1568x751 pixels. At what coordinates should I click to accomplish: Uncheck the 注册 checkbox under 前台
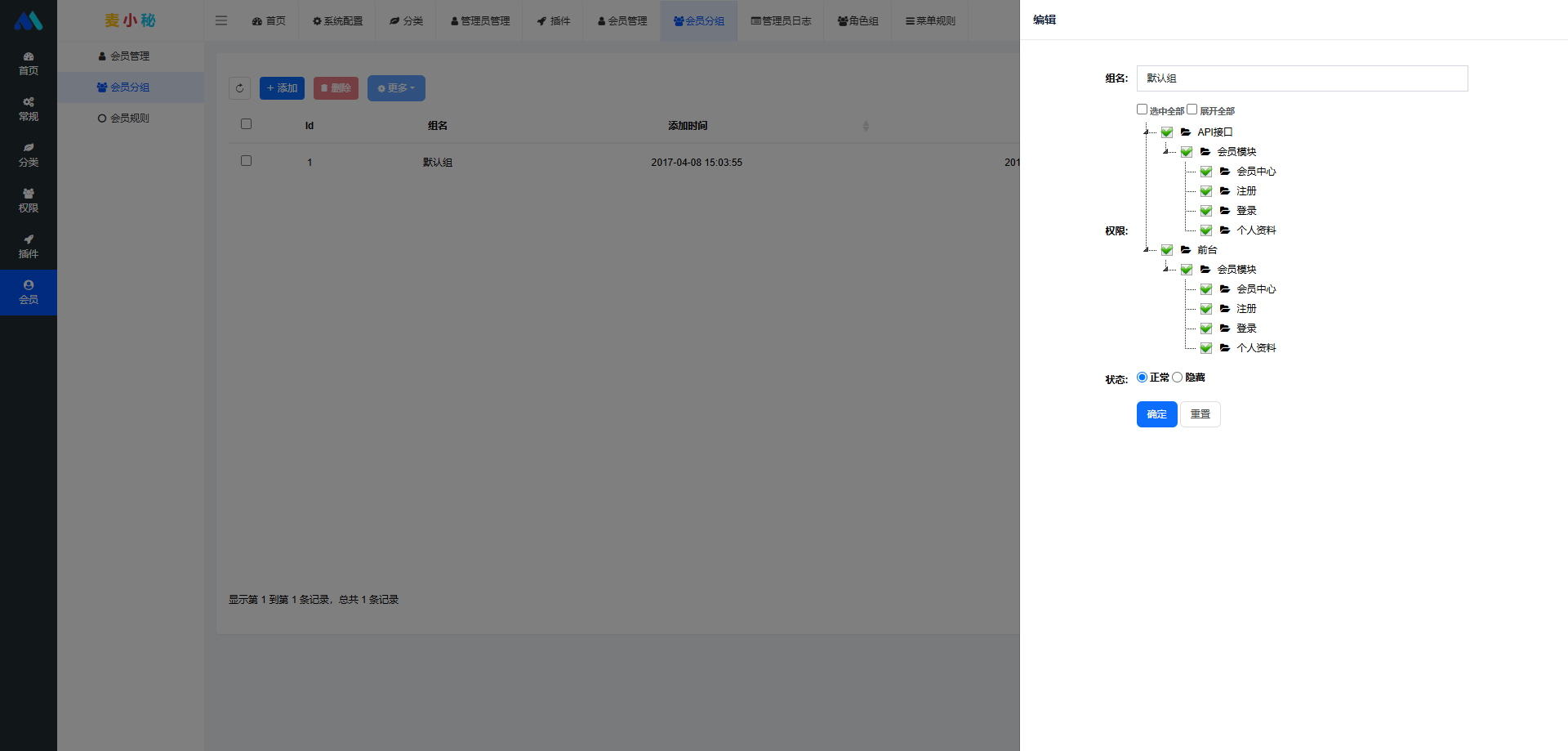click(x=1206, y=309)
